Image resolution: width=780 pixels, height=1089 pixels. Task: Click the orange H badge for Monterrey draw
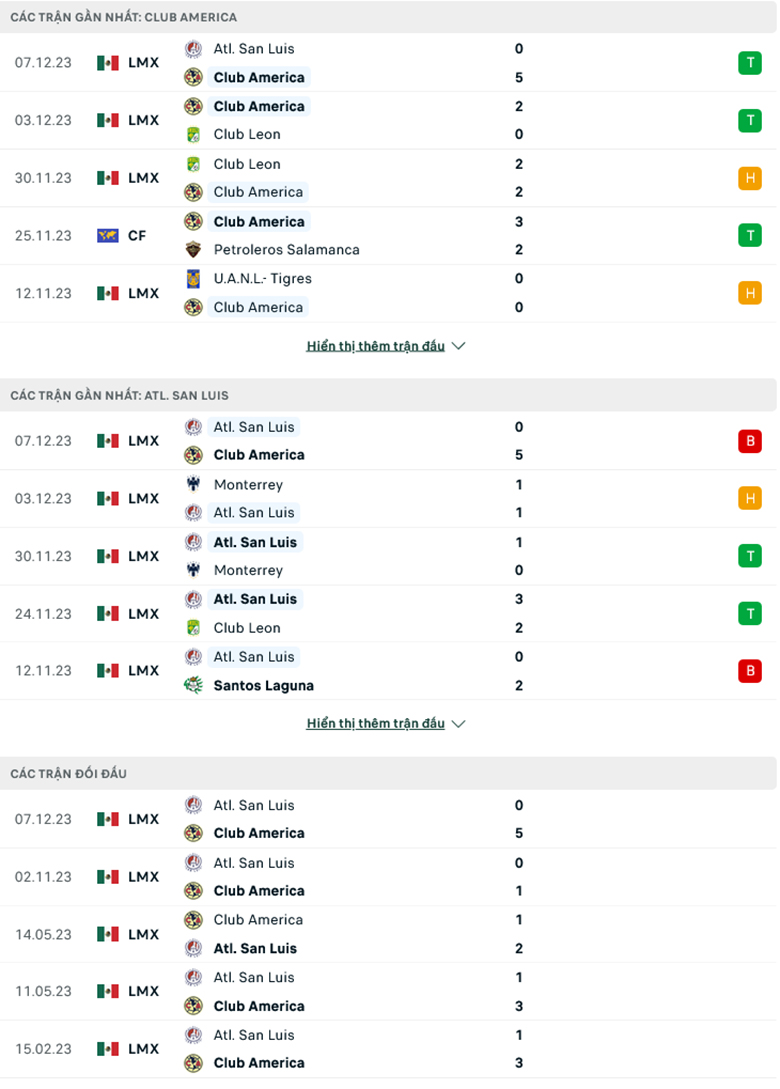coord(750,498)
